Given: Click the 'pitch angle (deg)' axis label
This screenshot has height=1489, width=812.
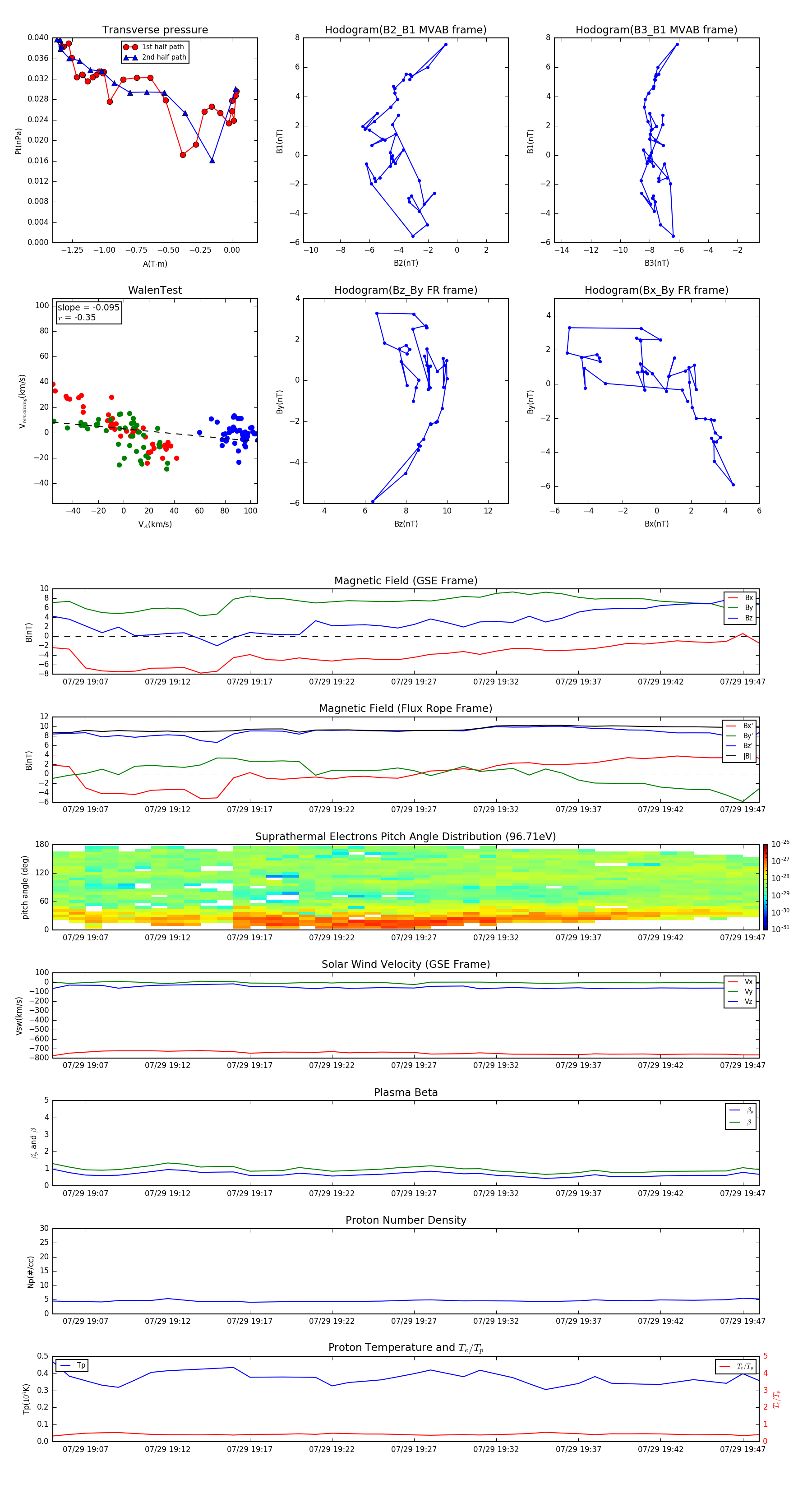Looking at the screenshot, I should [x=25, y=887].
